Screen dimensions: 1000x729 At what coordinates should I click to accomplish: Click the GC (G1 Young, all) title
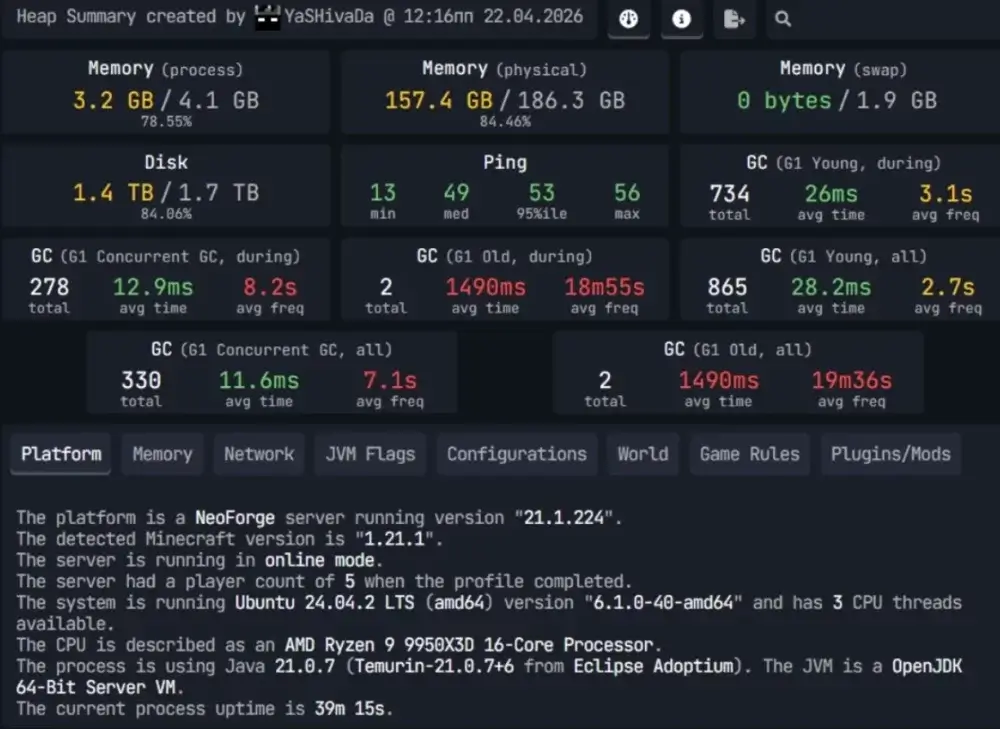[x=843, y=256]
